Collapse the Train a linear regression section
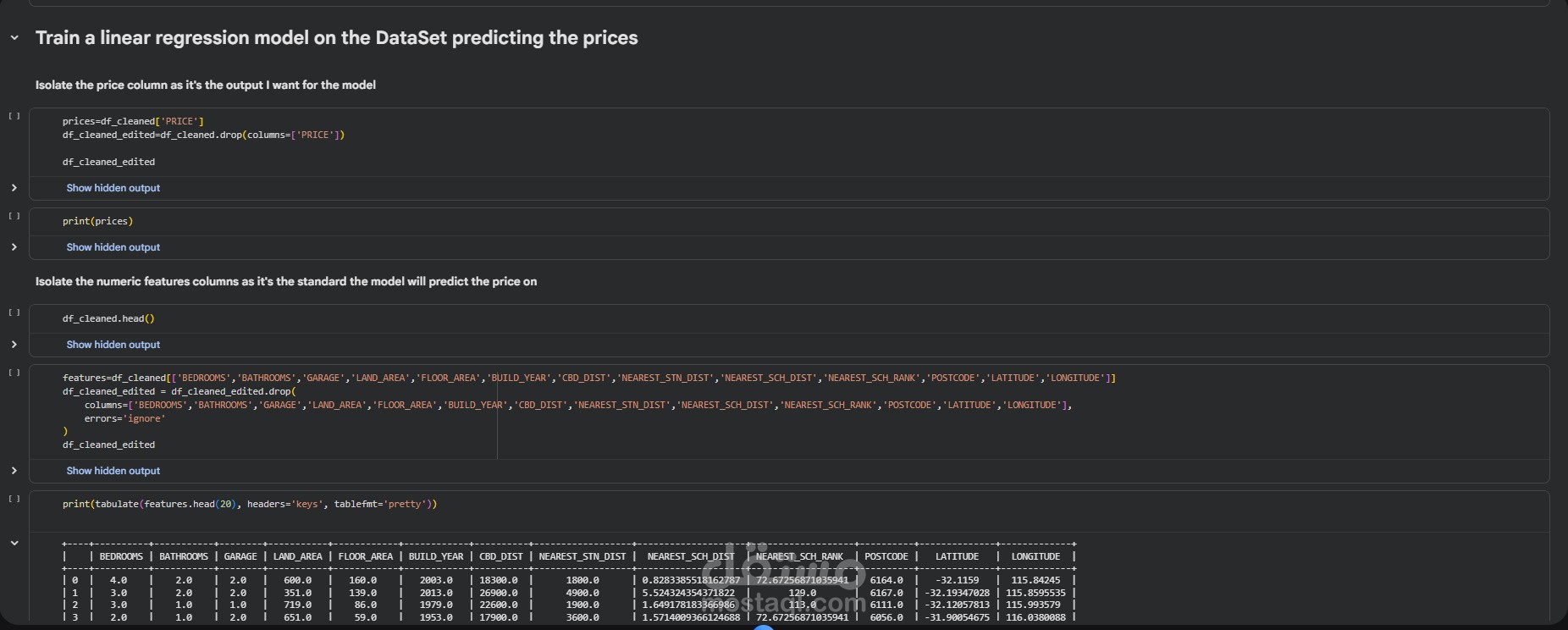Viewport: 1568px width, 630px height. 14,38
